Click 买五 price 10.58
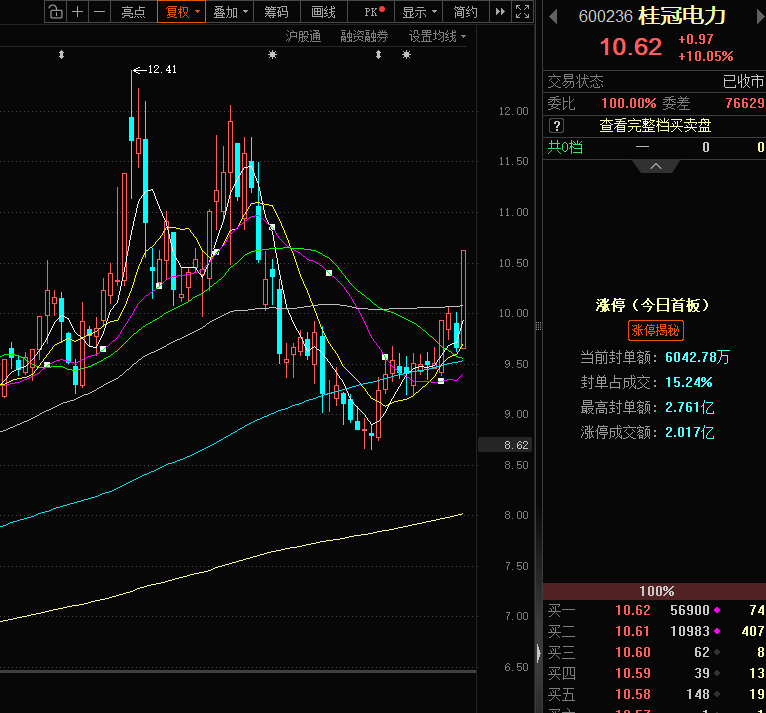Image resolution: width=766 pixels, height=713 pixels. (x=633, y=694)
